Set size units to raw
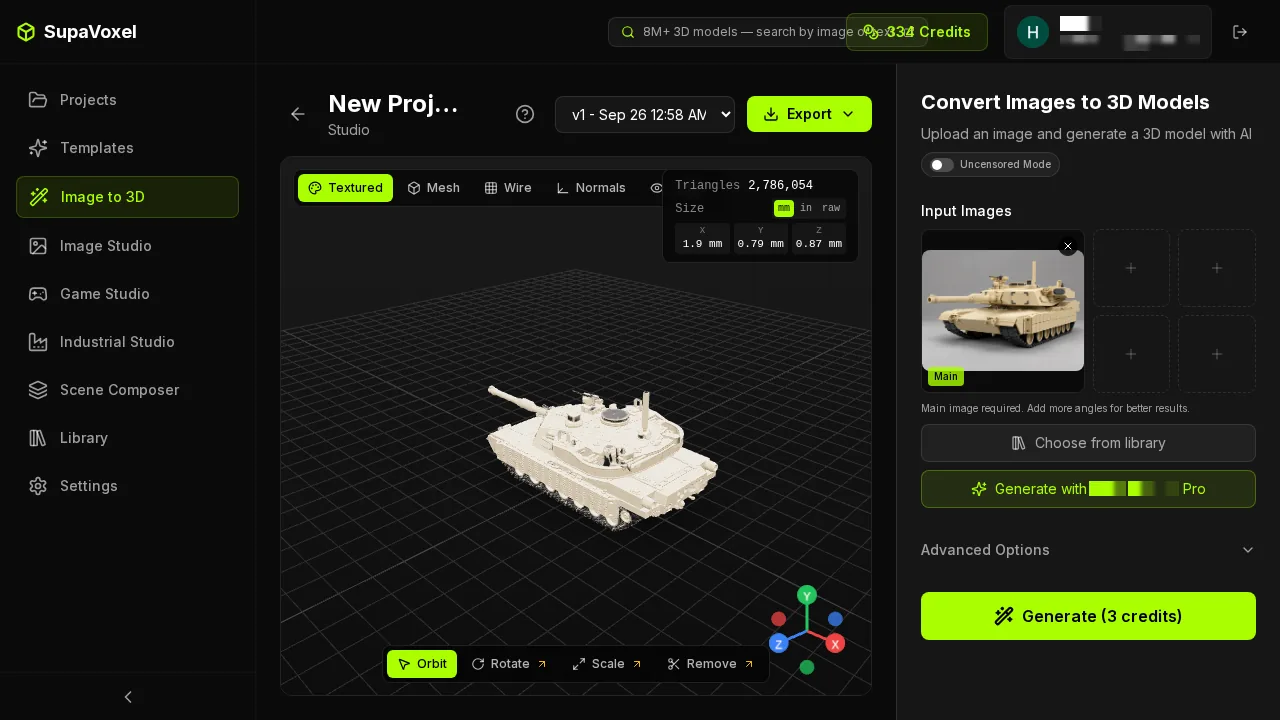Viewport: 1280px width, 720px height. pos(832,208)
